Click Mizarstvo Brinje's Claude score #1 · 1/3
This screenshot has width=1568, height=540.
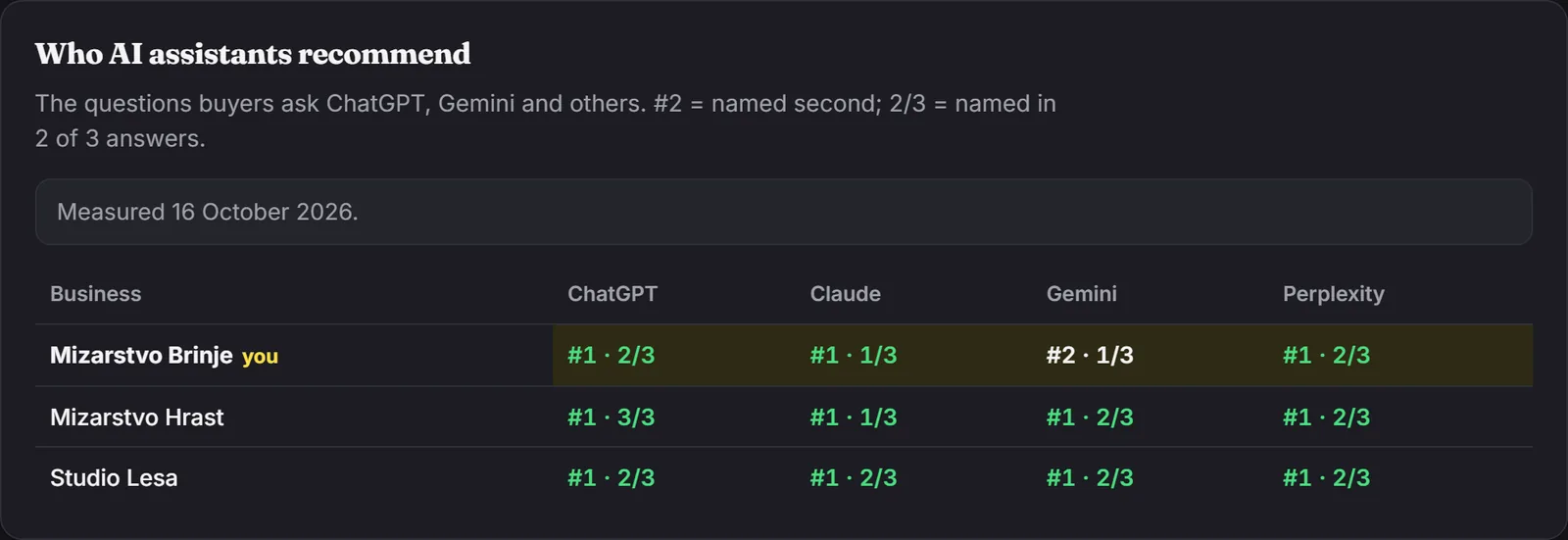click(x=854, y=355)
